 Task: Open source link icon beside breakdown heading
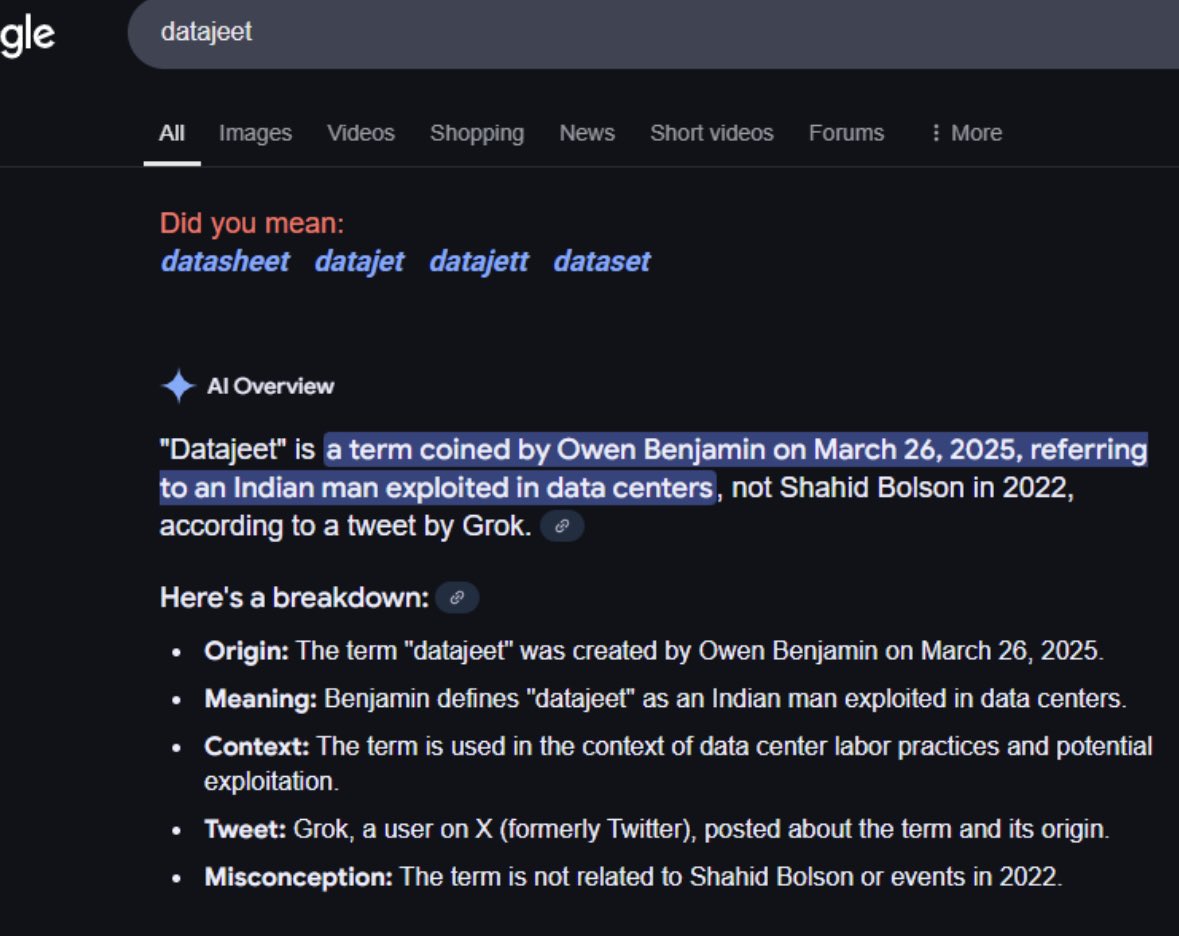tap(457, 598)
